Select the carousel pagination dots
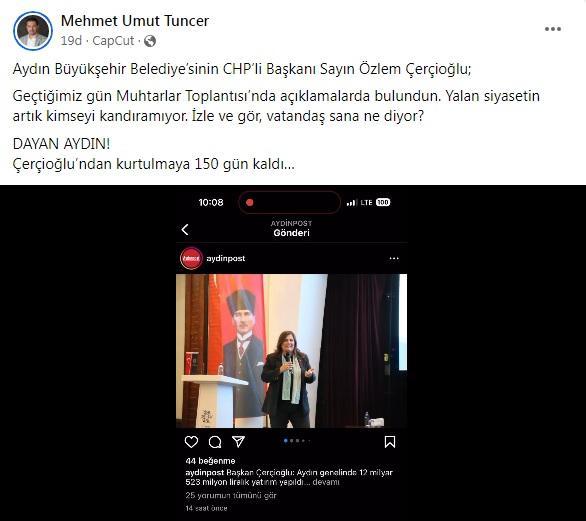Screen dimensions: 586x521 [x=297, y=441]
